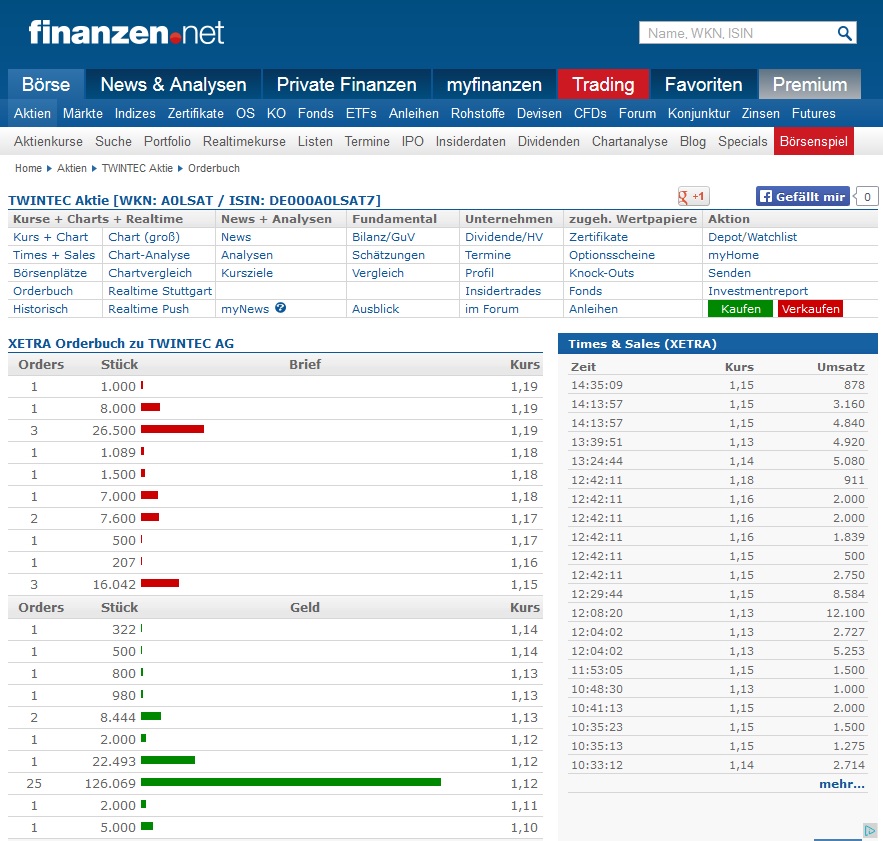This screenshot has height=841, width=883.
Task: Click the Google +1 button
Action: pos(693,197)
